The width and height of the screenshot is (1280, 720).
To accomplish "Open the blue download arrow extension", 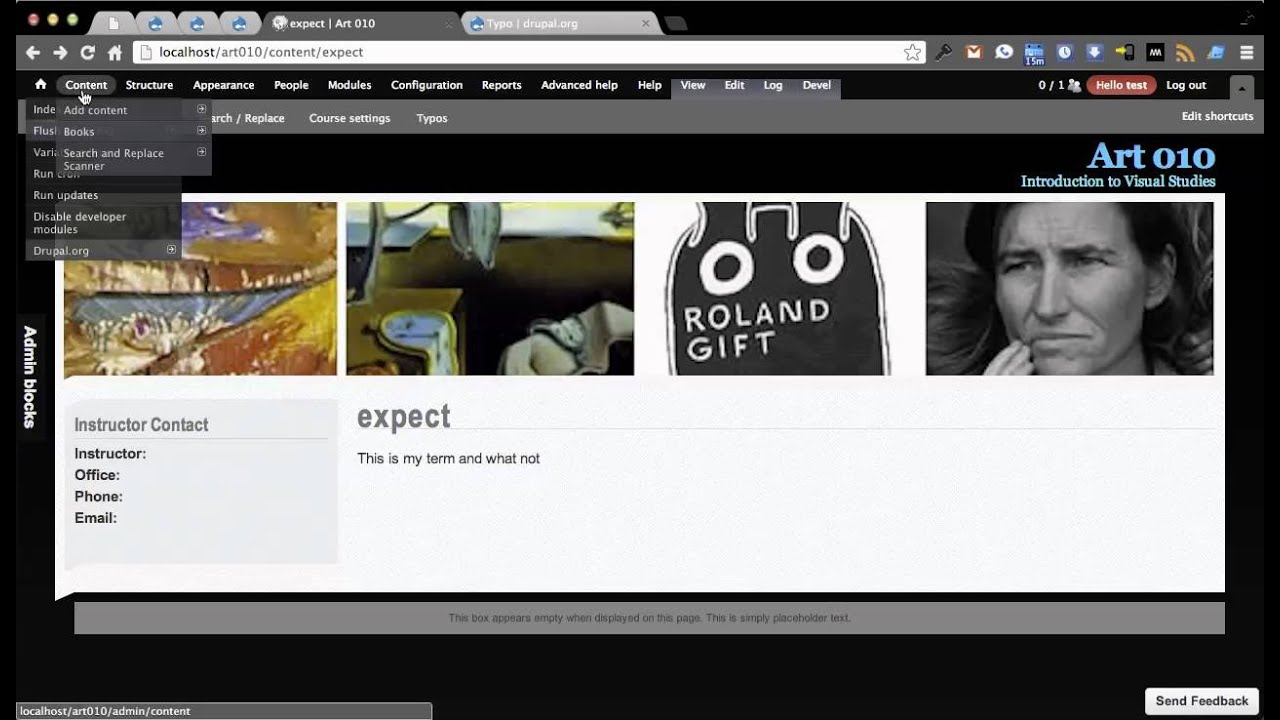I will click(x=1095, y=53).
